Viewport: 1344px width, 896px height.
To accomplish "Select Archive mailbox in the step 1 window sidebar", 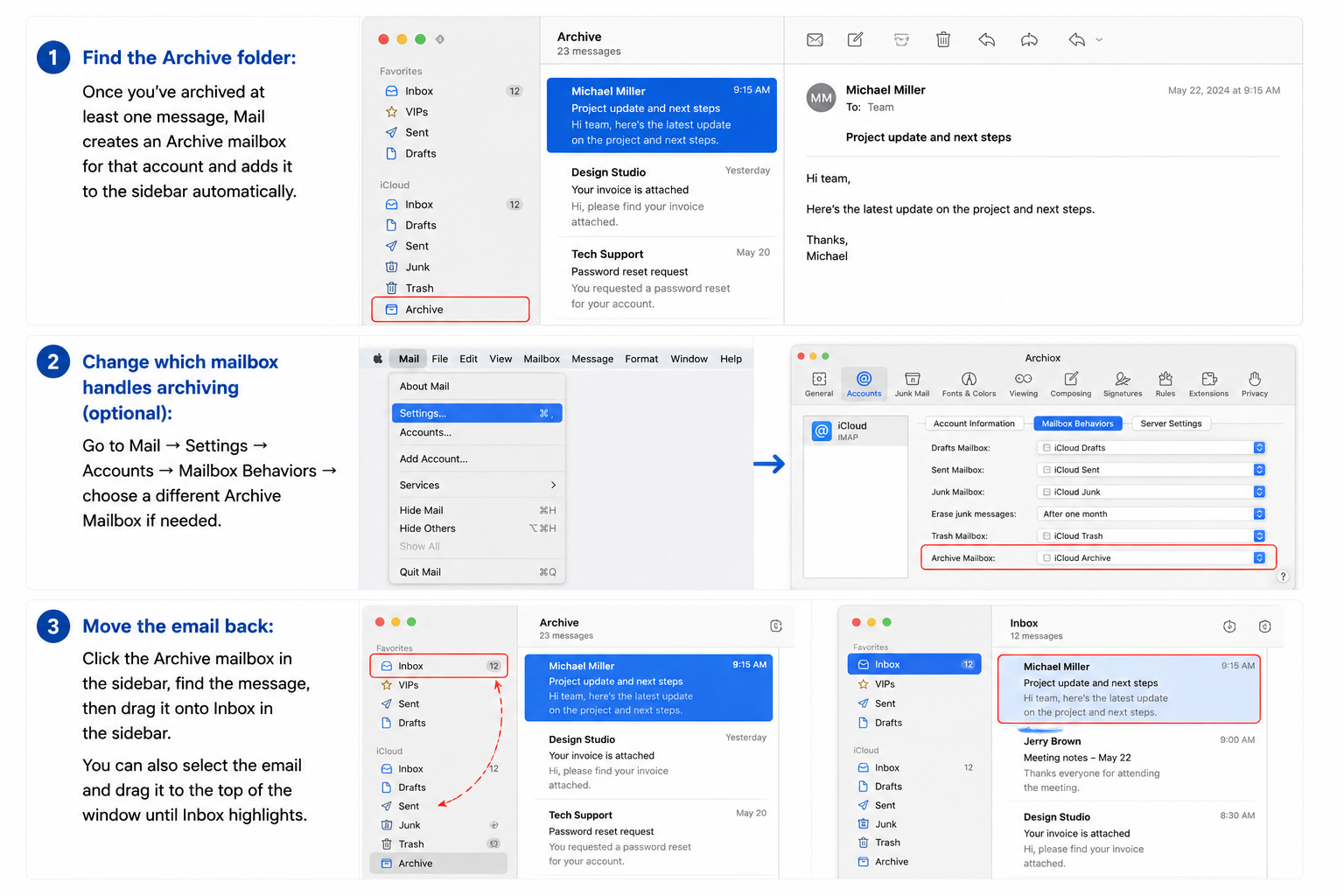I will (451, 309).
